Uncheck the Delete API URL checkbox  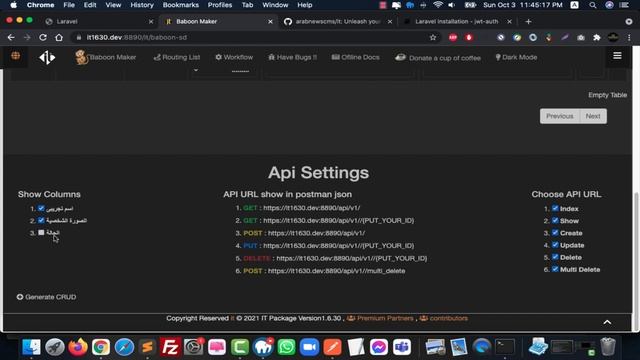(555, 257)
